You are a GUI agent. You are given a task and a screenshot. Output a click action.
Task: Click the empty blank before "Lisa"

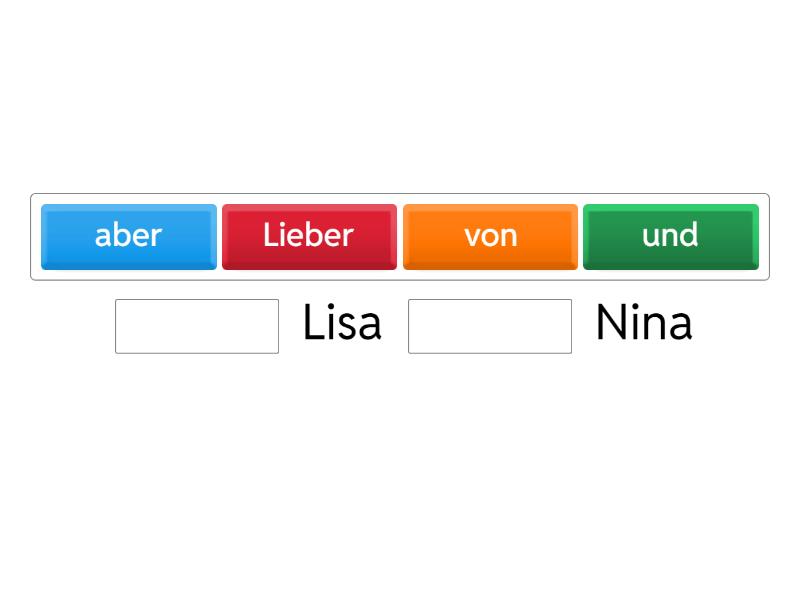pyautogui.click(x=197, y=326)
